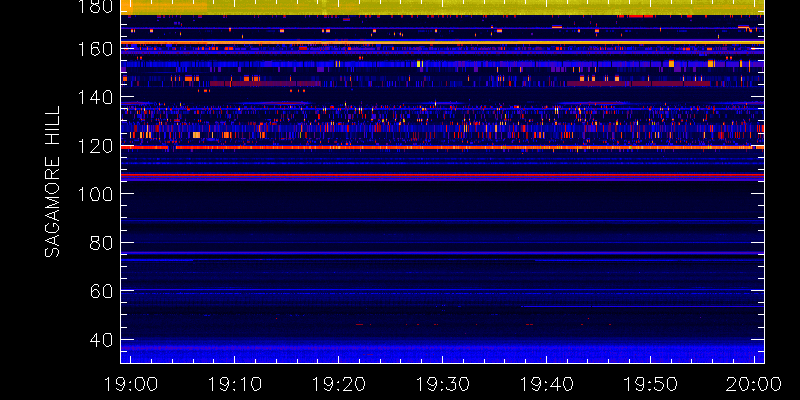Click the 19:10 time axis label
The width and height of the screenshot is (800, 400).
coord(234,383)
